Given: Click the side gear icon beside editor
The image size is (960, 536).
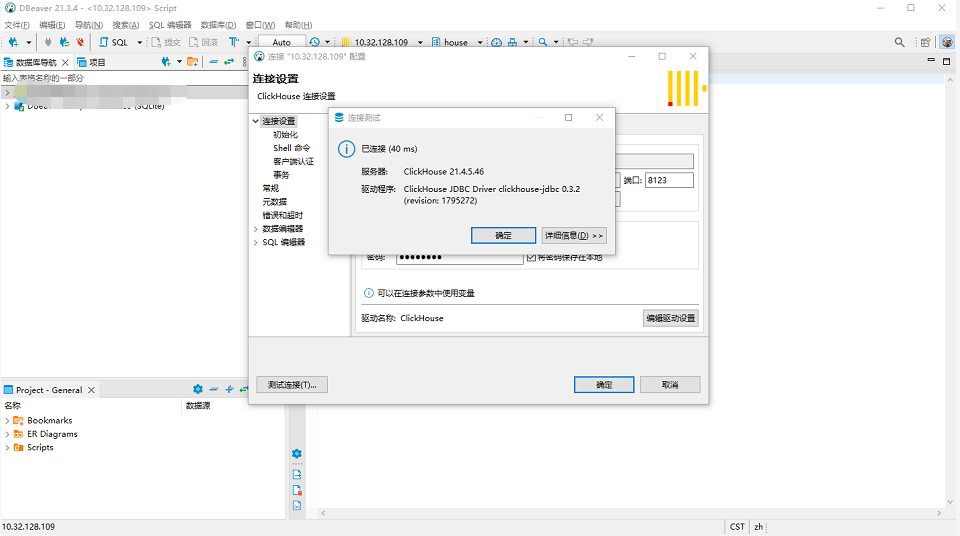Looking at the screenshot, I should [297, 454].
